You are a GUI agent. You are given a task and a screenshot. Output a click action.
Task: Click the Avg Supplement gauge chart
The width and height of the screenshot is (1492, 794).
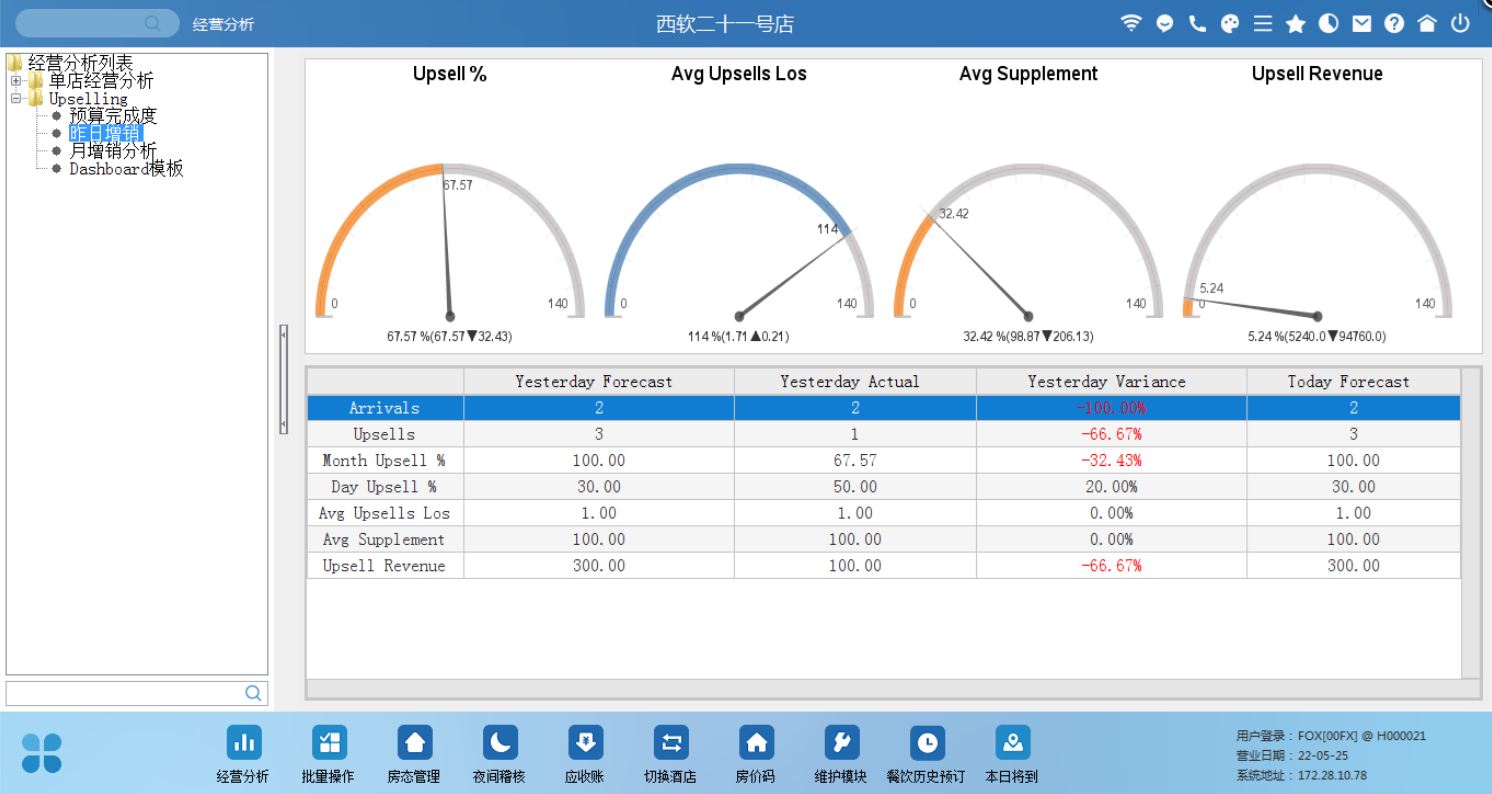(x=1028, y=242)
